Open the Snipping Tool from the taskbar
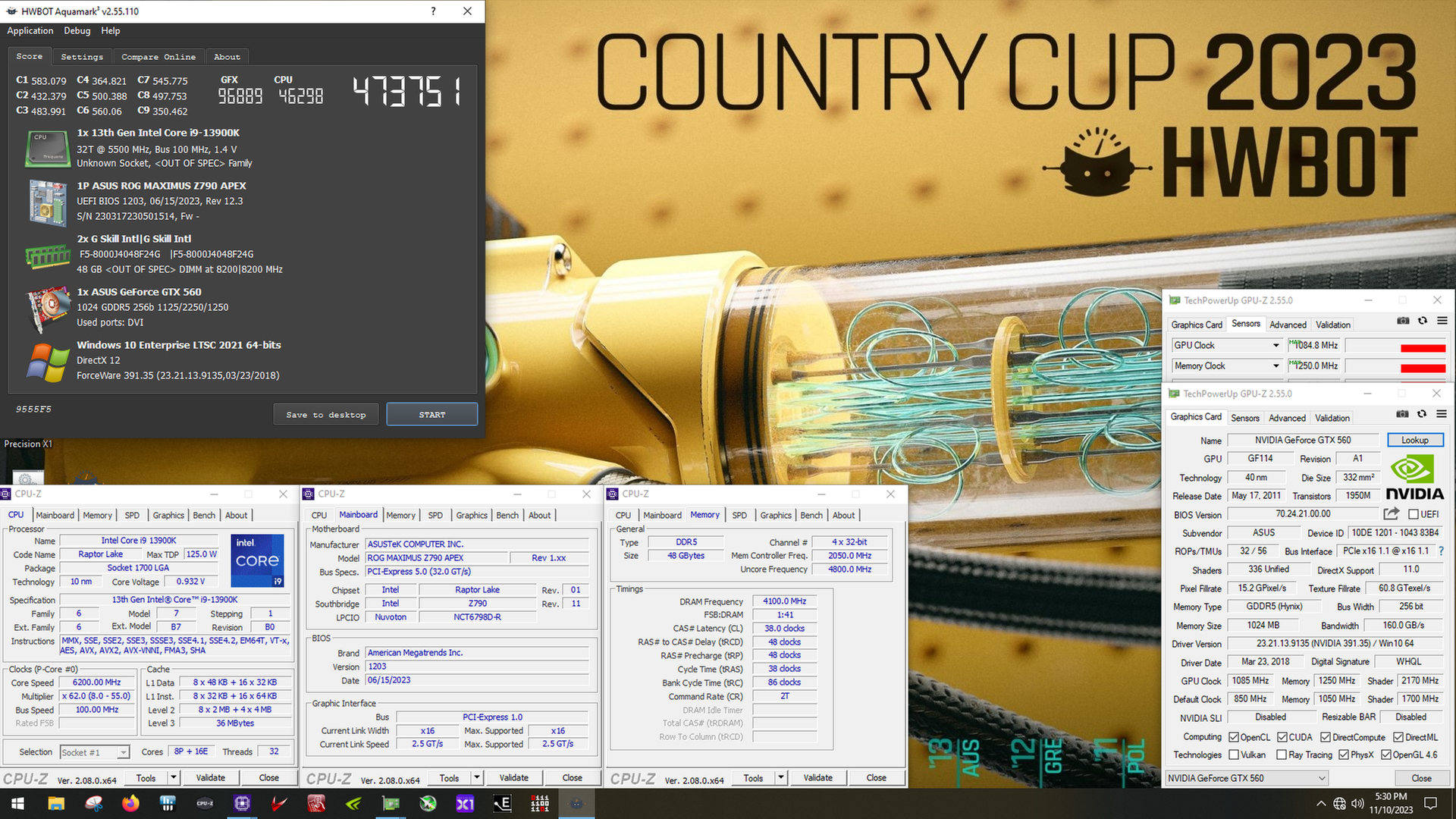This screenshot has height=819, width=1456. pos(93,804)
